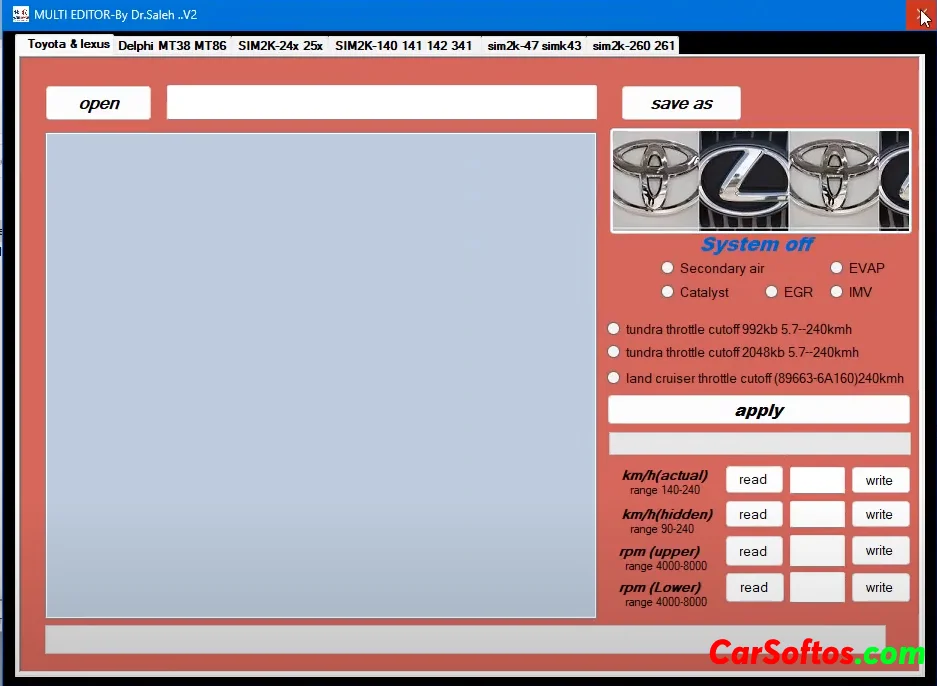Open the sim2k-260 261 tab
This screenshot has height=686, width=937.
click(633, 46)
